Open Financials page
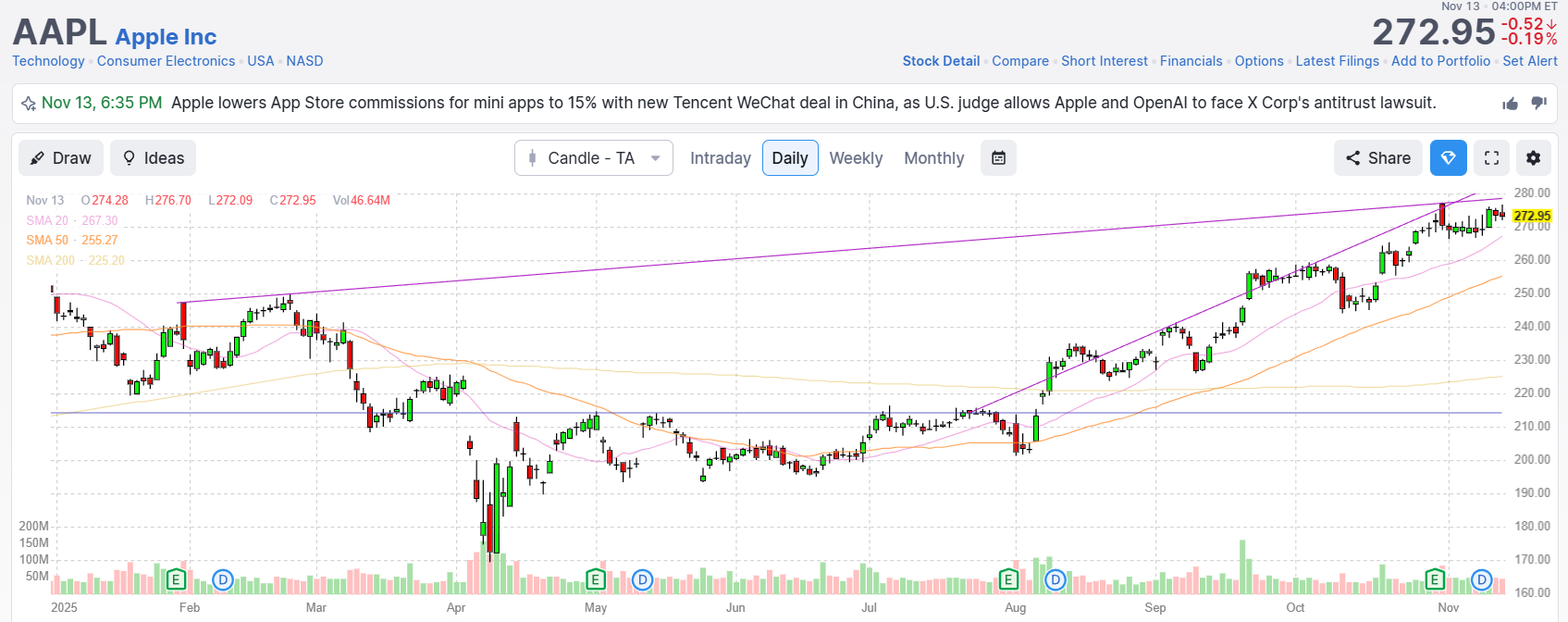This screenshot has width=1568, height=622. [x=1191, y=61]
